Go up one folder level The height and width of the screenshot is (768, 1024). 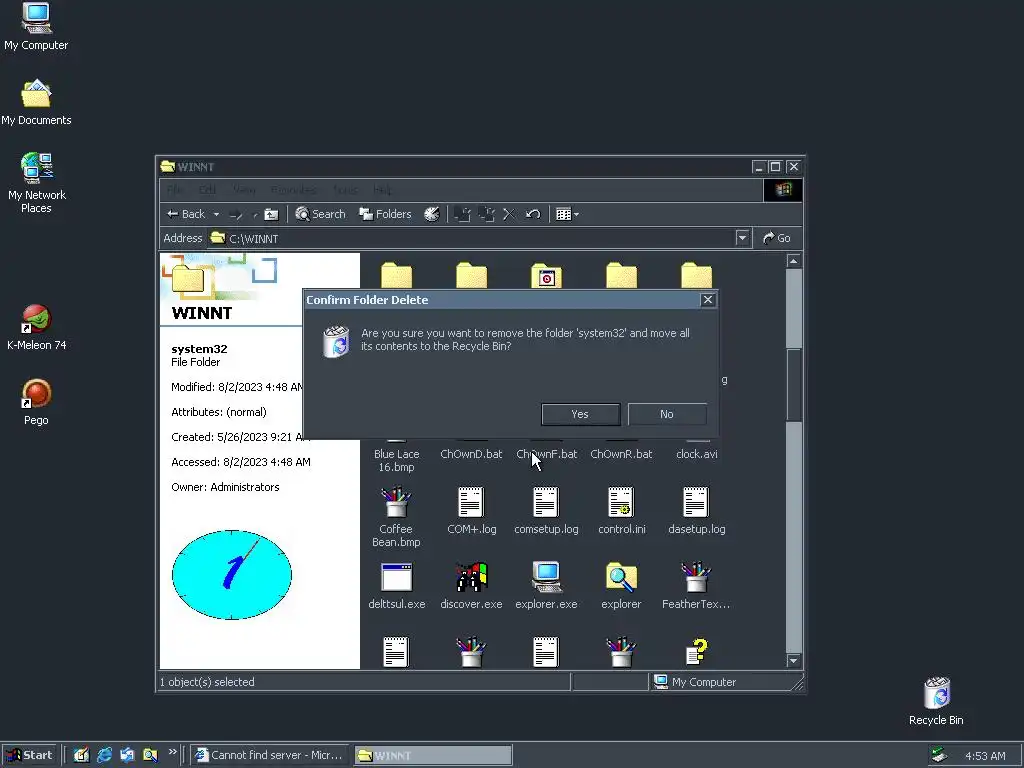[271, 214]
